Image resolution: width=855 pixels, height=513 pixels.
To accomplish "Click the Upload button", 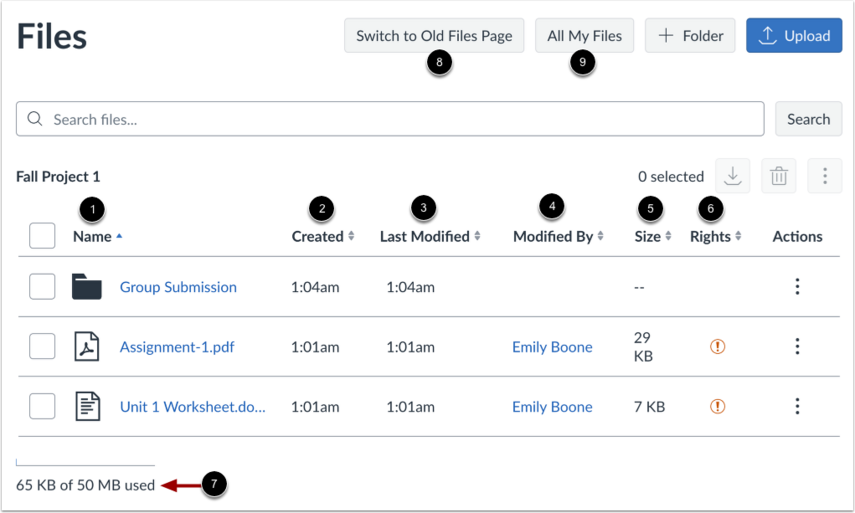I will [794, 35].
